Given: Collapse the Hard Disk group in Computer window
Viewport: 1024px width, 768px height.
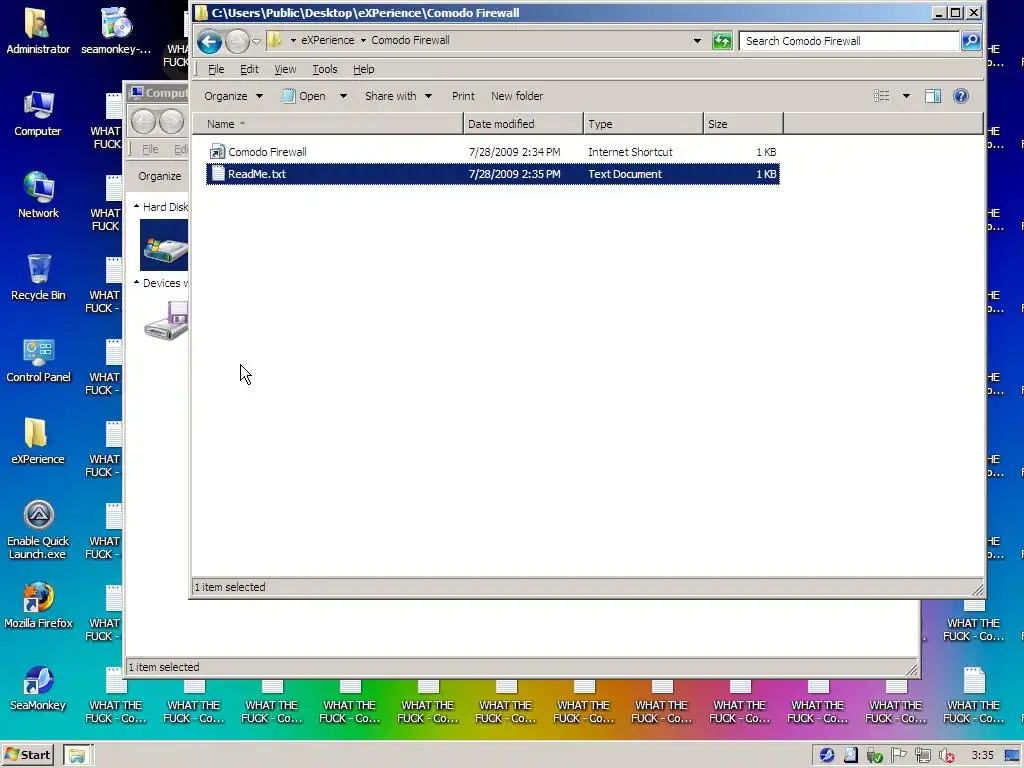Looking at the screenshot, I should coord(136,207).
